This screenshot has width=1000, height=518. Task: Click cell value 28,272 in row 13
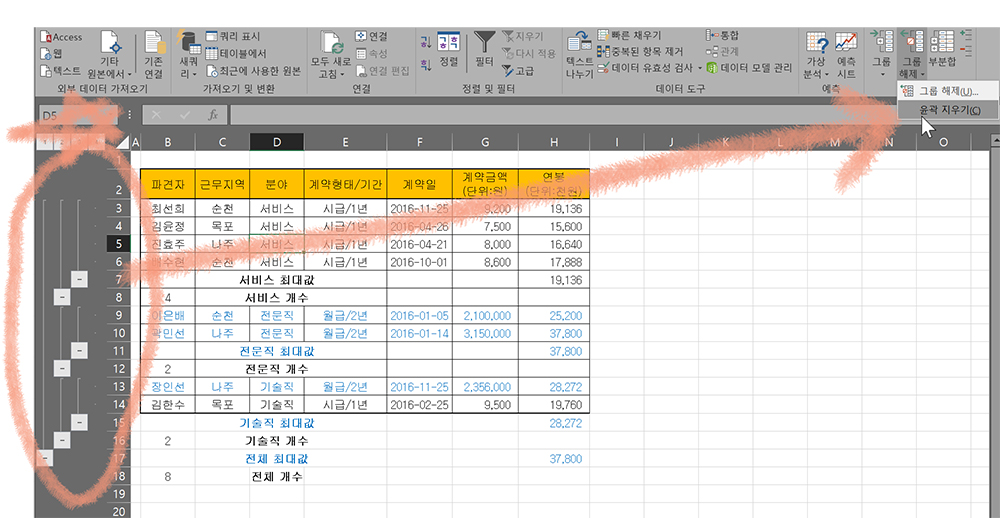[x=554, y=387]
